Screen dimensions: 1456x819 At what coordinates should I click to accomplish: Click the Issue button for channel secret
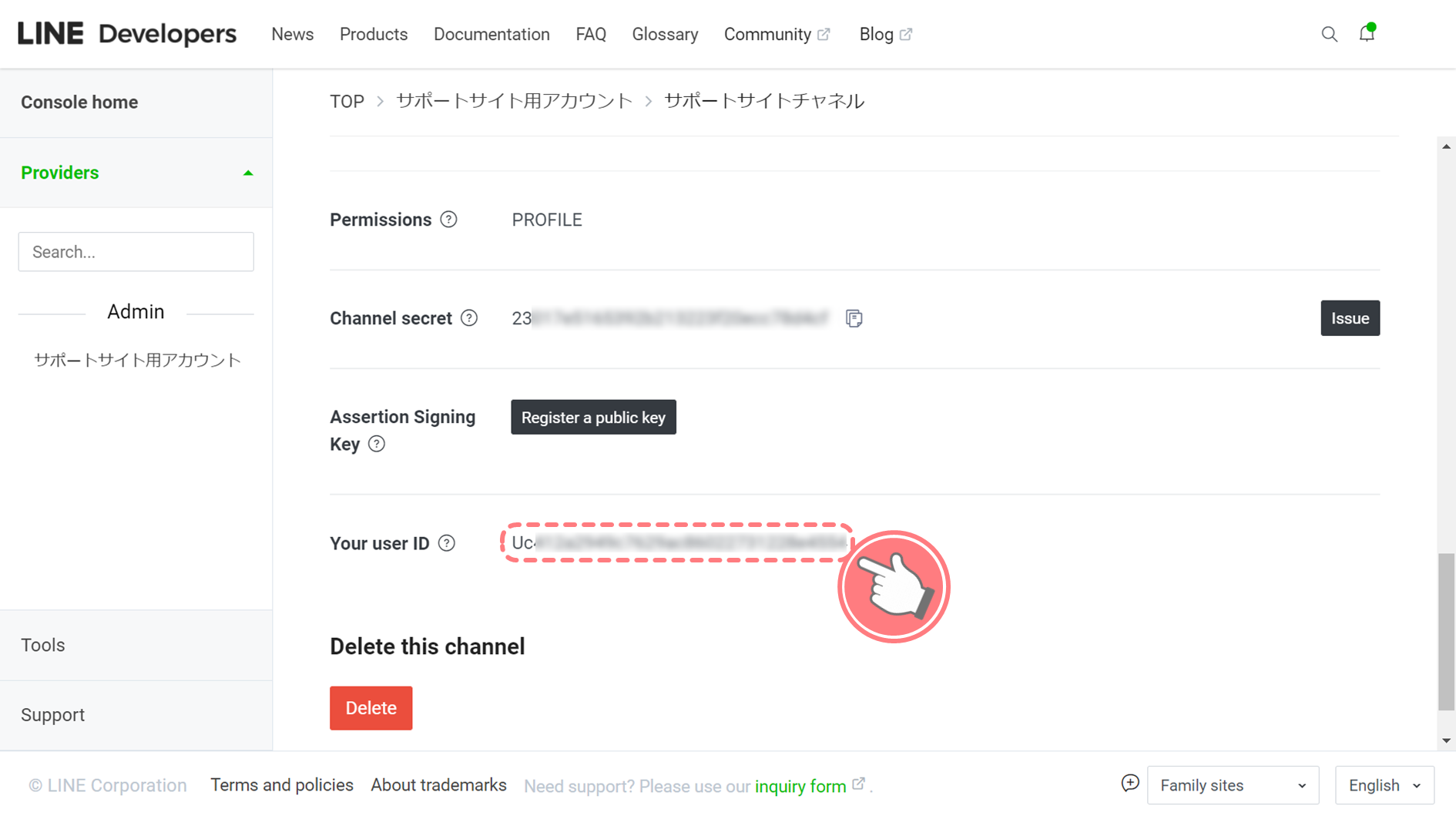click(1350, 318)
